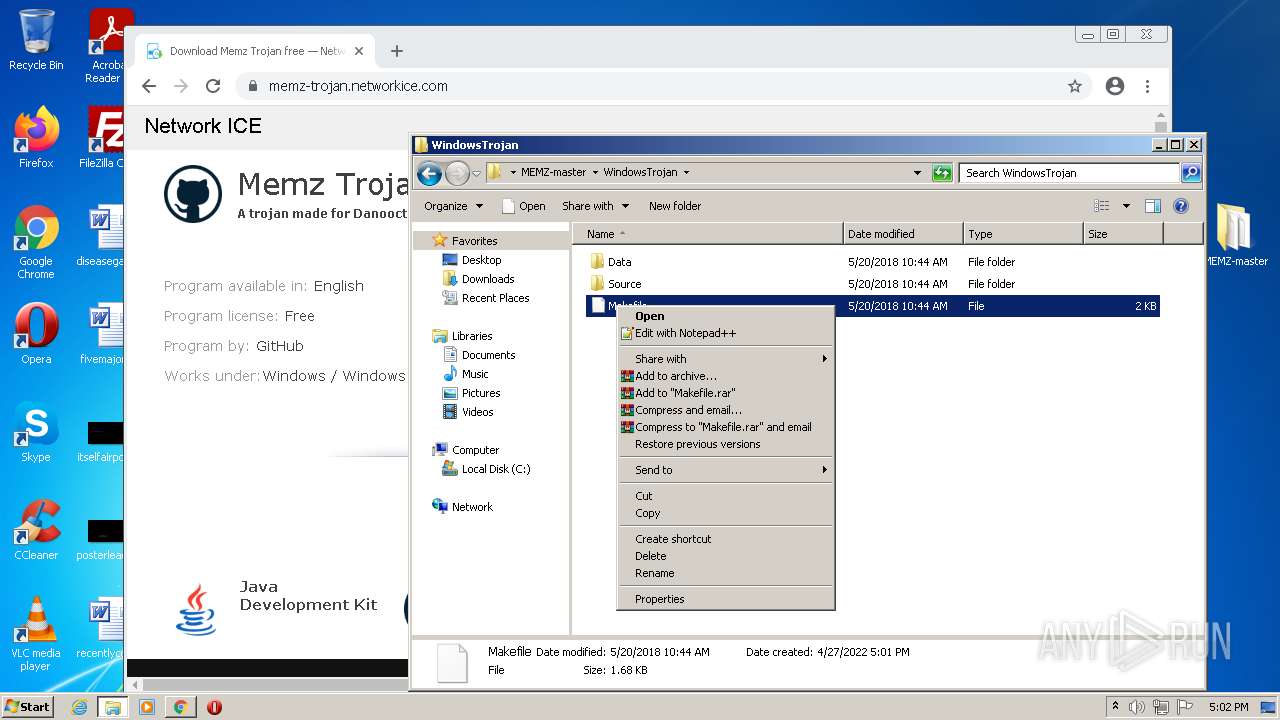The height and width of the screenshot is (720, 1280).
Task: Go forward in Explorer window
Action: 457,173
